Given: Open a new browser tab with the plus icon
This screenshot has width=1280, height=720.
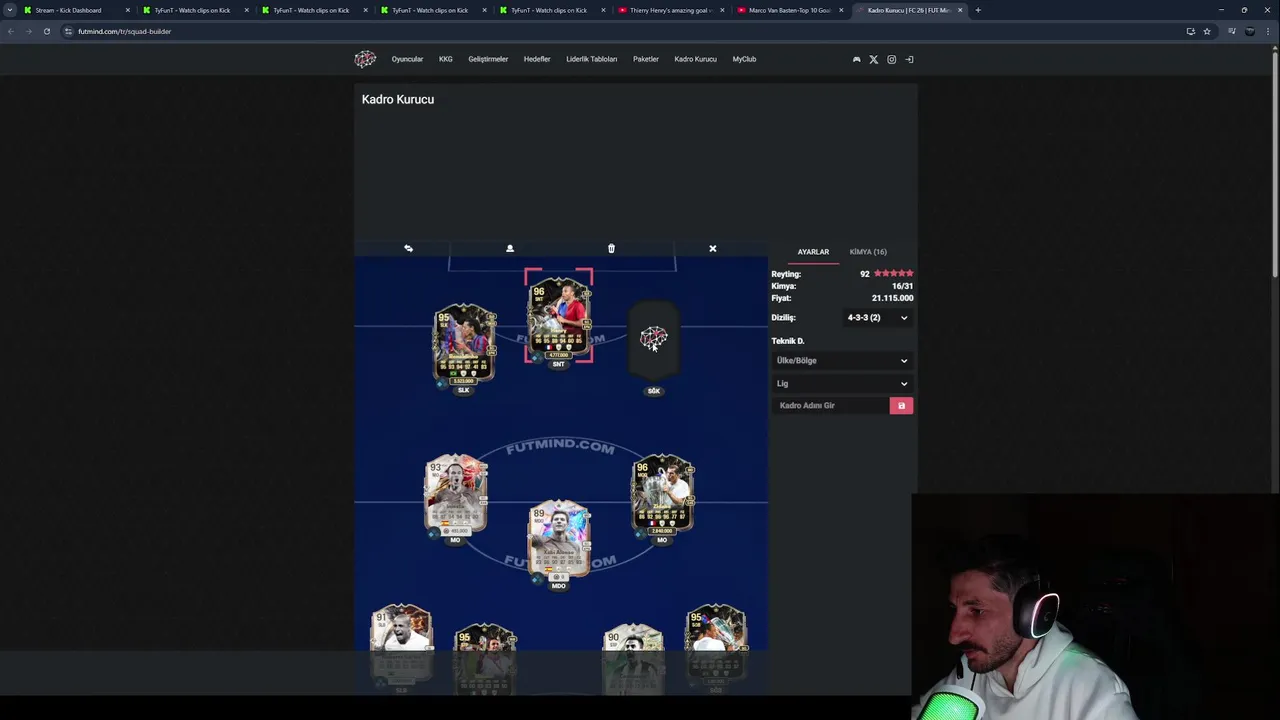Looking at the screenshot, I should point(978,10).
